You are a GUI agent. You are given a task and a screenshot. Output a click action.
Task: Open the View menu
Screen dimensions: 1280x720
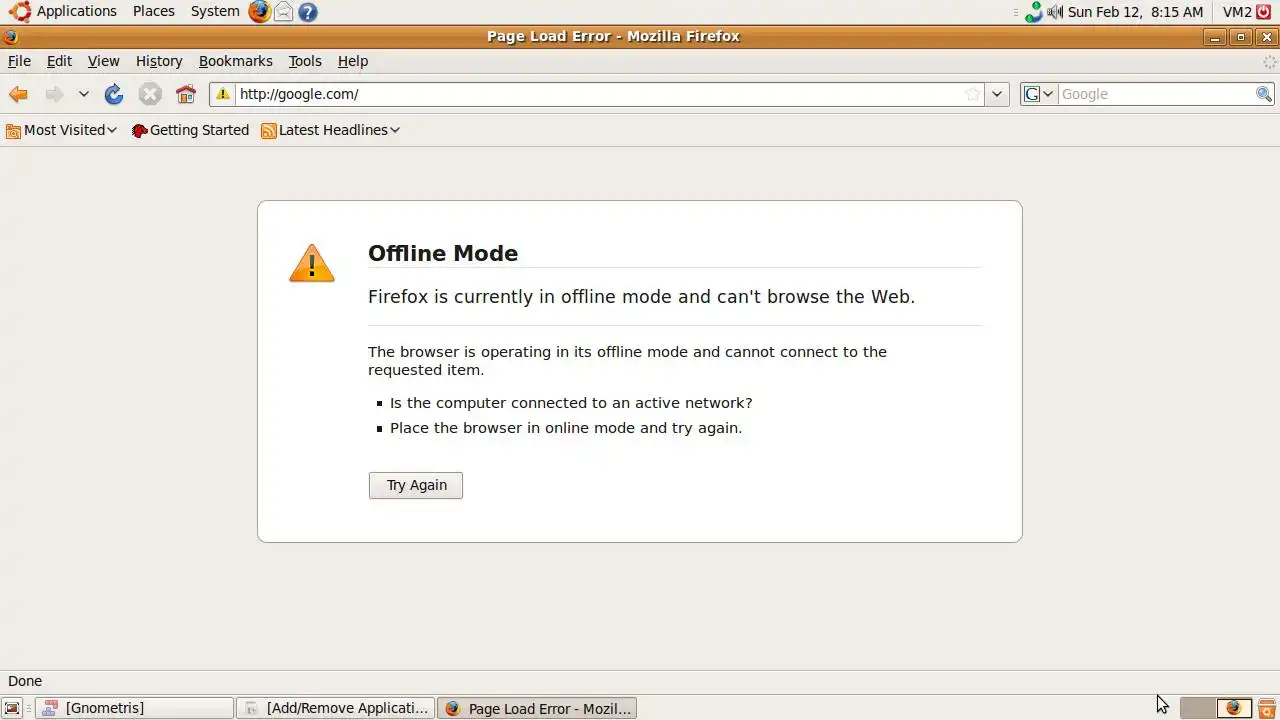point(103,61)
